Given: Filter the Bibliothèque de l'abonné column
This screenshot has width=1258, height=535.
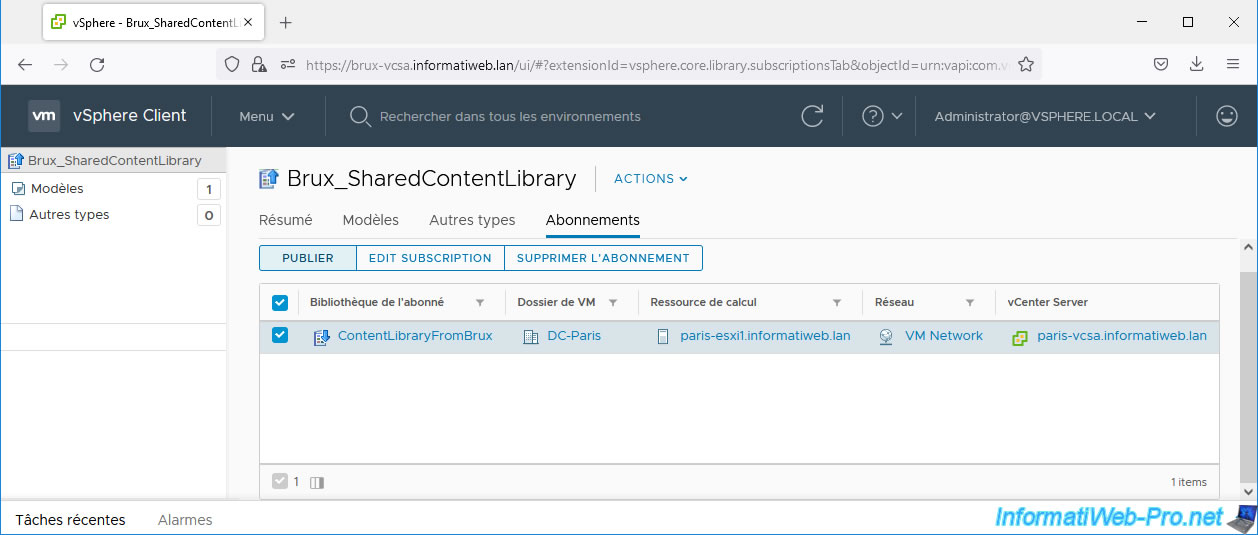Looking at the screenshot, I should click(480, 302).
